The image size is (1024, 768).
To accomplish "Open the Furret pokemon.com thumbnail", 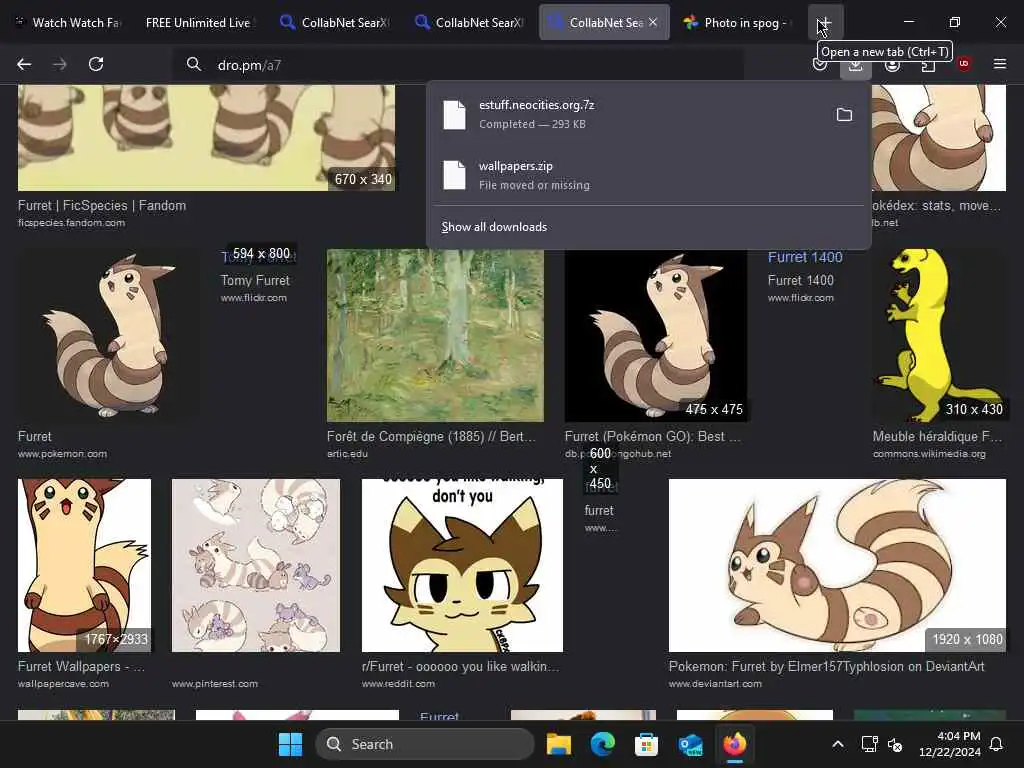I will pyautogui.click(x=109, y=335).
